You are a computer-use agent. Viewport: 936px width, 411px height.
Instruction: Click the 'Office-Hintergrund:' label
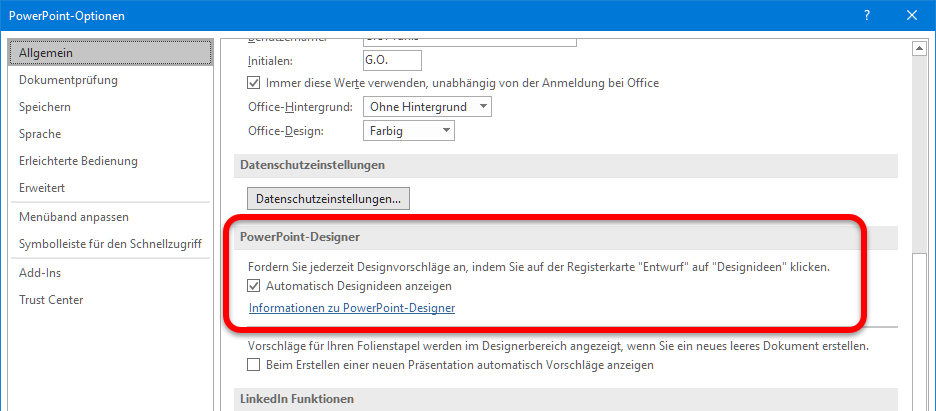[300, 107]
